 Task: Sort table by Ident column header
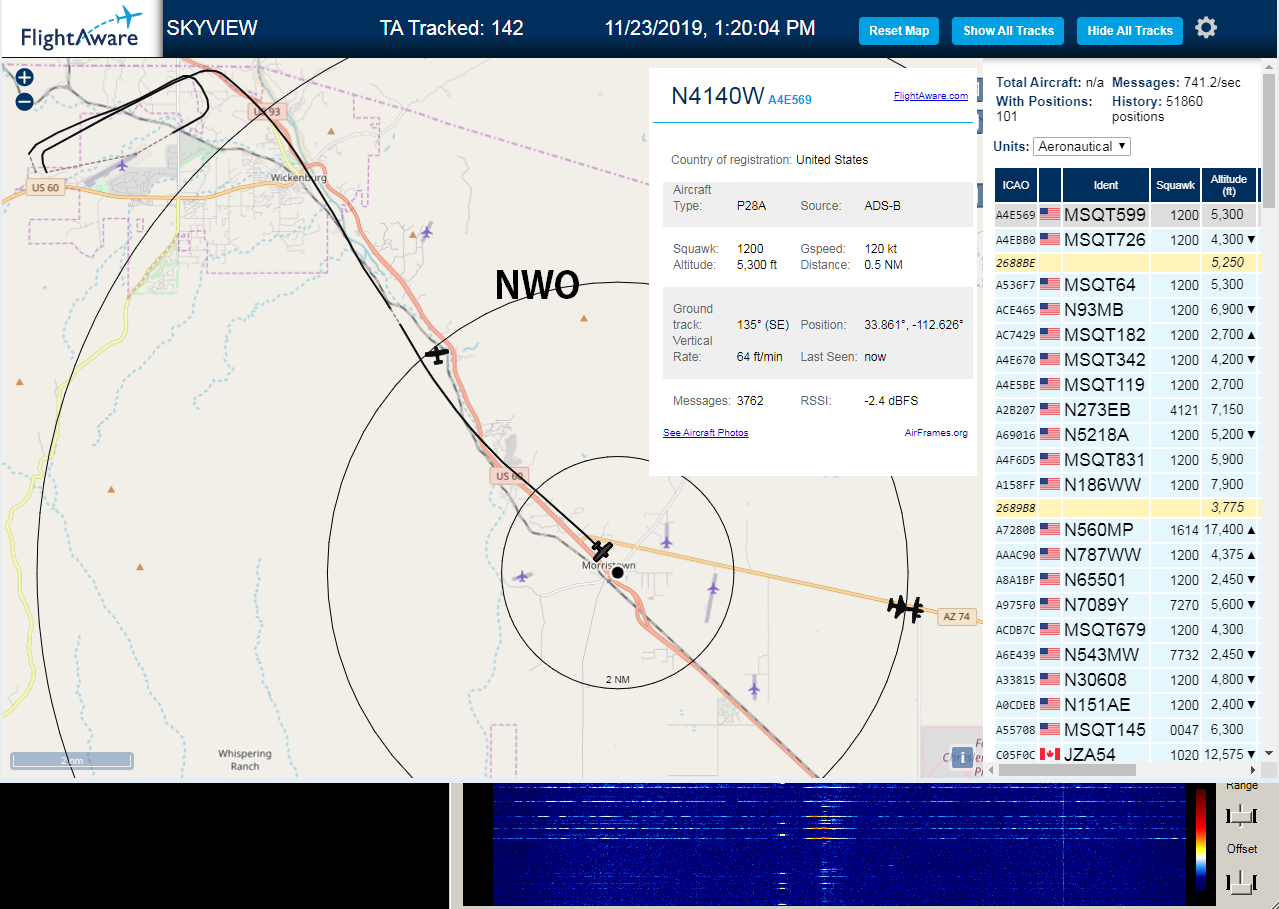point(1106,184)
